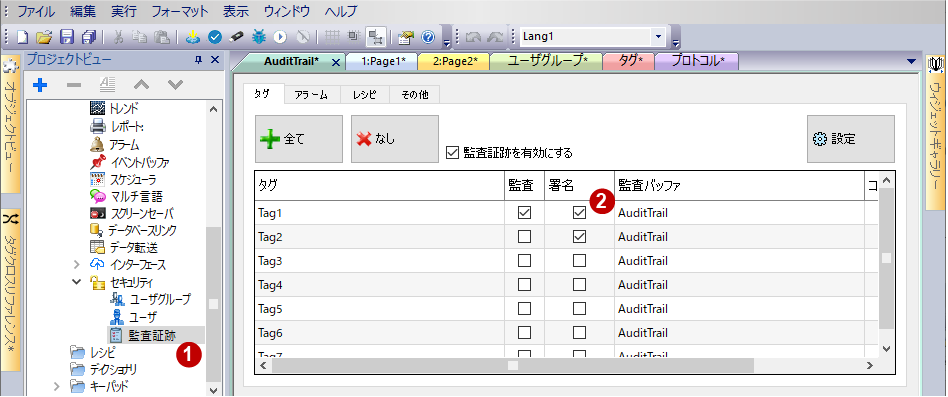Open the オブジェクトビュー side tab
The height and width of the screenshot is (397, 948).
(11, 125)
